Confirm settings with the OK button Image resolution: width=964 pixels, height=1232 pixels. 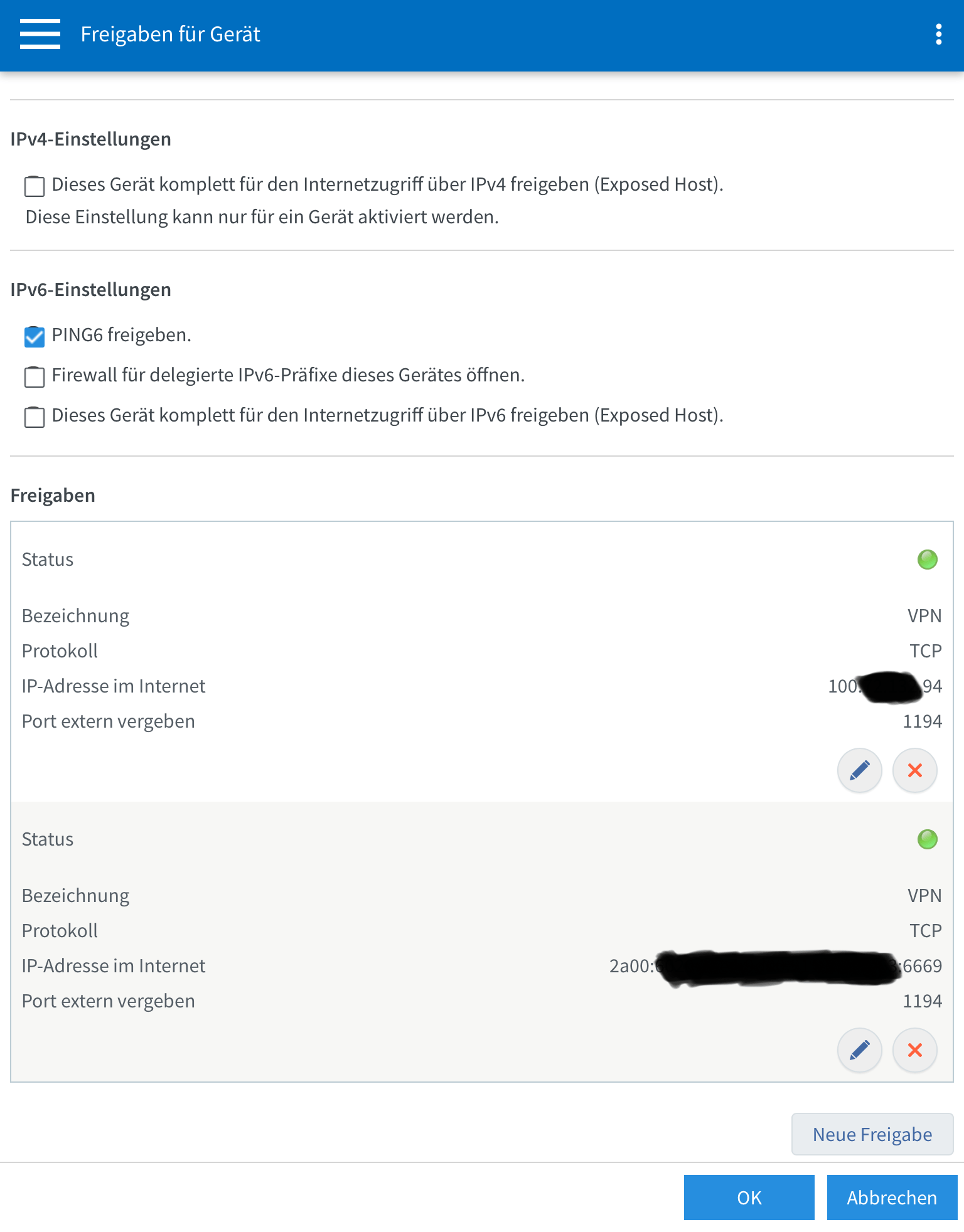point(749,1197)
